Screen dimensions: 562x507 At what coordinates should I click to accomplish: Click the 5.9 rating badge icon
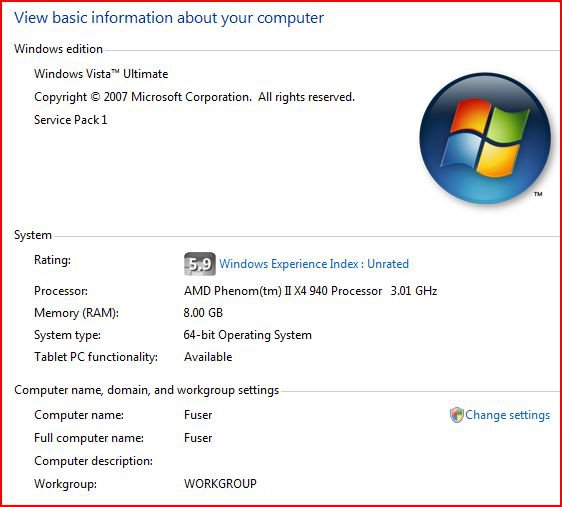coord(200,264)
